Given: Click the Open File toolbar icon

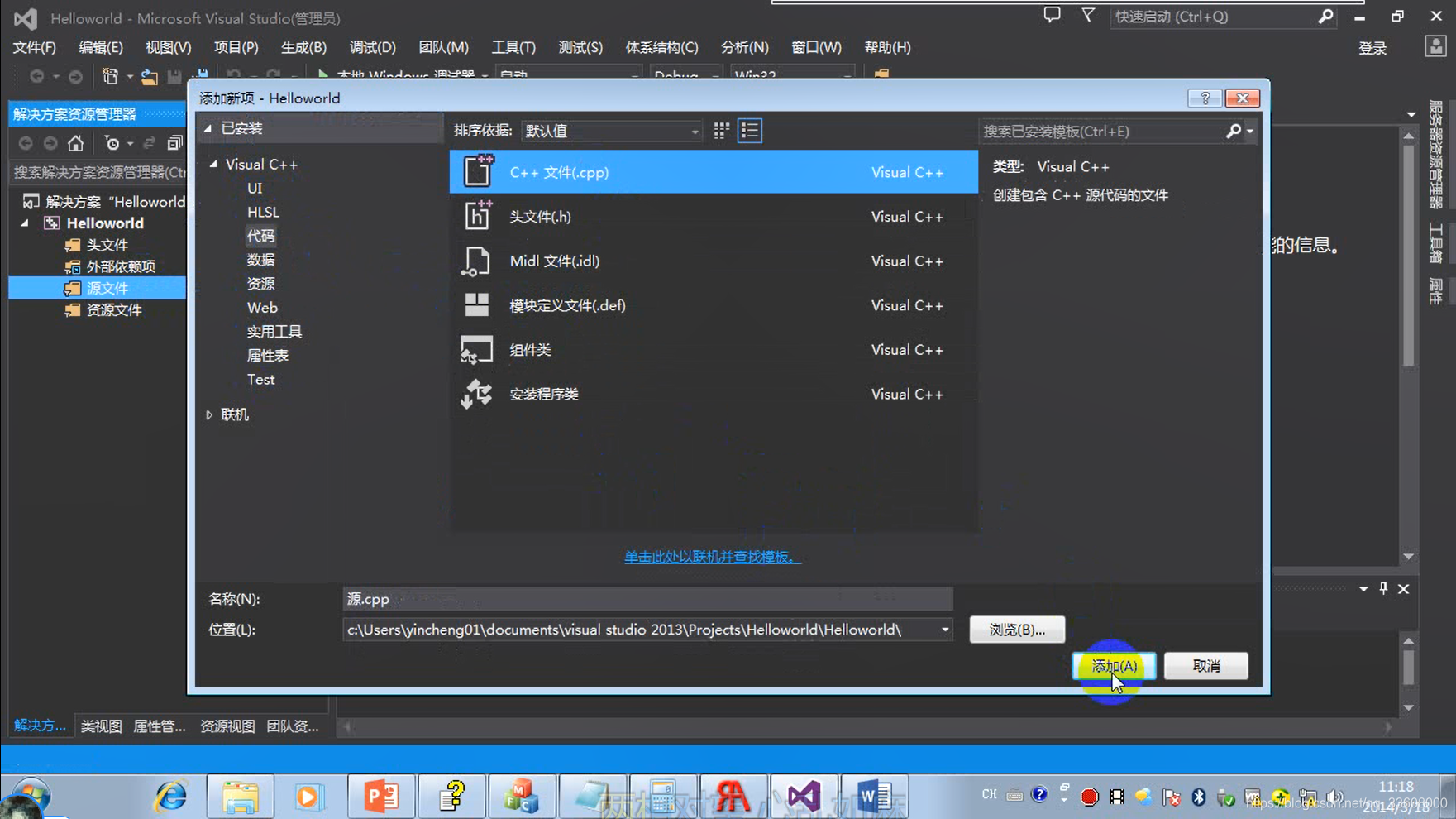Looking at the screenshot, I should [x=149, y=77].
